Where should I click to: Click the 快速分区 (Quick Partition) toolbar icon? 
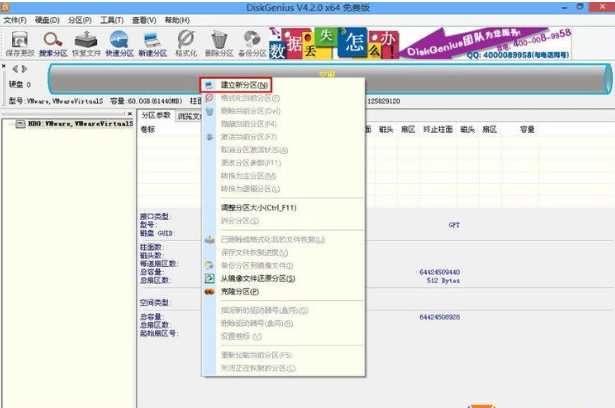click(118, 43)
